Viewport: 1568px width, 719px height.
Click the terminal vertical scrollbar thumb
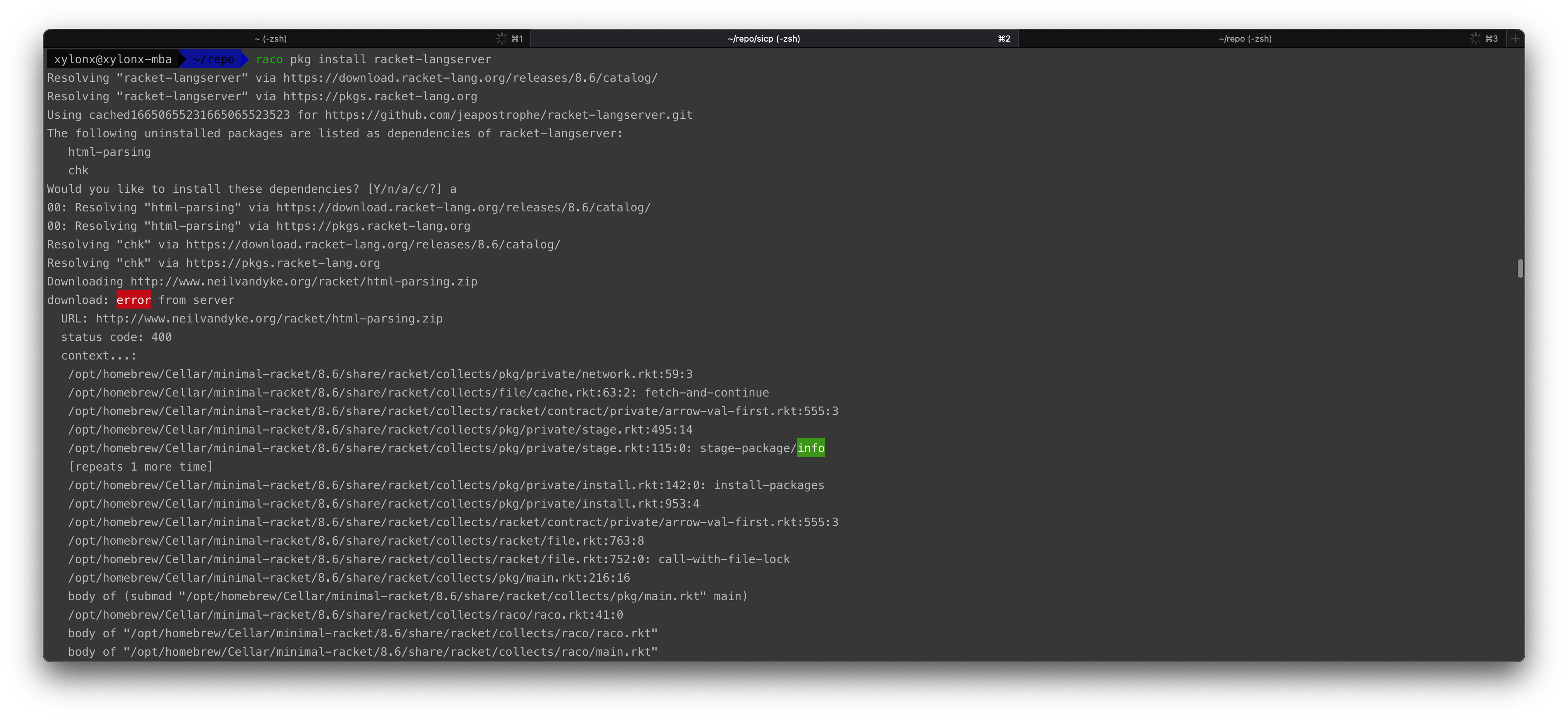(1520, 268)
